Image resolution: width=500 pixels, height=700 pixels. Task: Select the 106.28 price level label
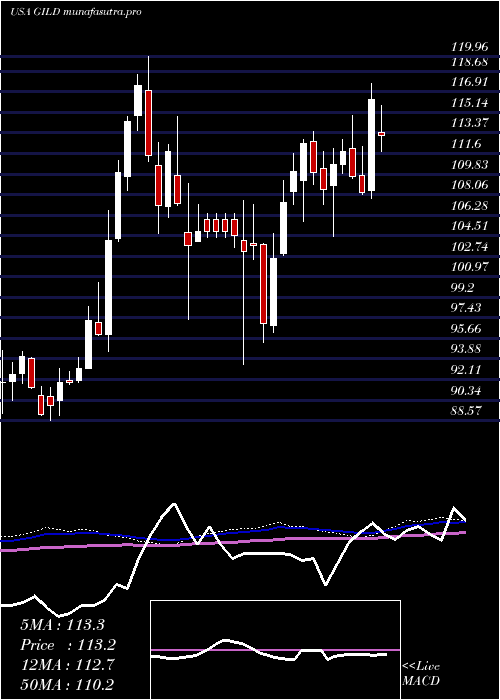[469, 206]
